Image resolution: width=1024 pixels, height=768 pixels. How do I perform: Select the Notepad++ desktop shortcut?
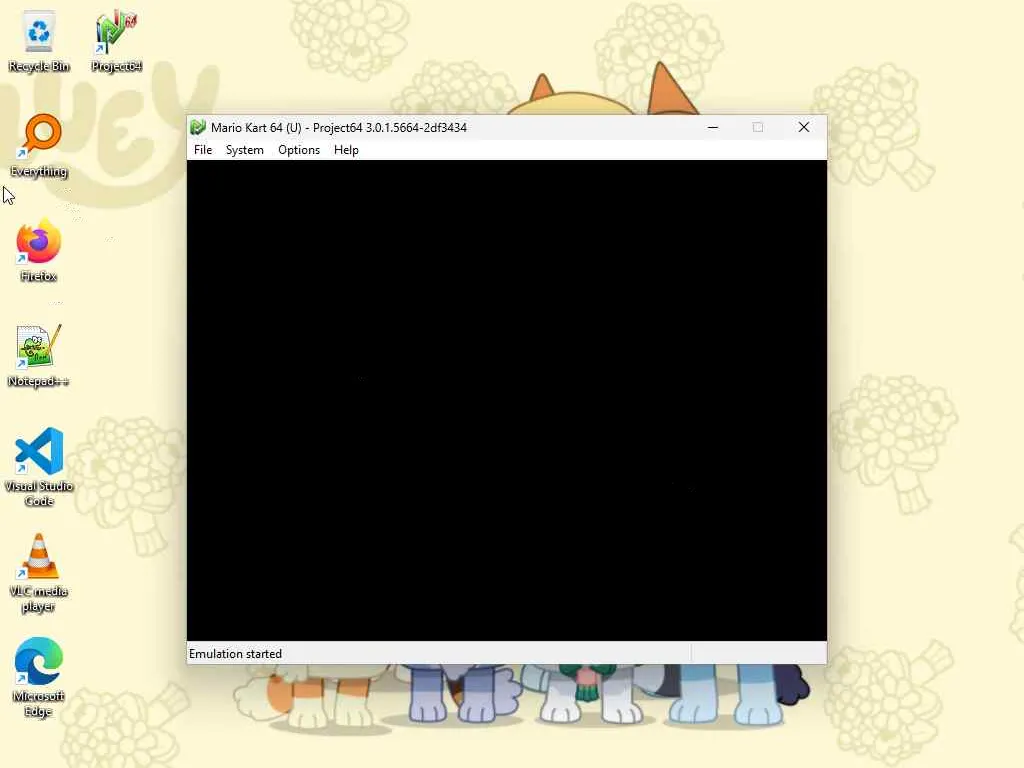tap(39, 356)
